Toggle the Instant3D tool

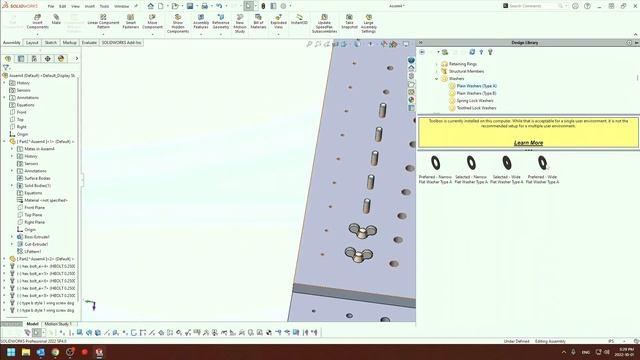pyautogui.click(x=299, y=19)
